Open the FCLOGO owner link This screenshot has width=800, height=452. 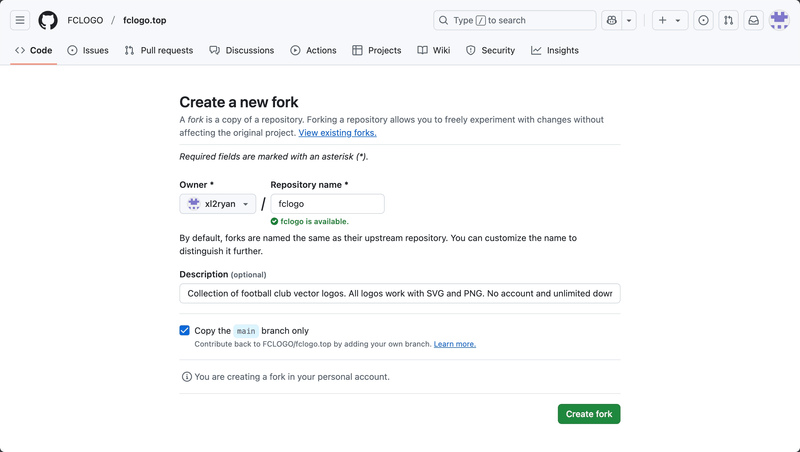(x=85, y=20)
